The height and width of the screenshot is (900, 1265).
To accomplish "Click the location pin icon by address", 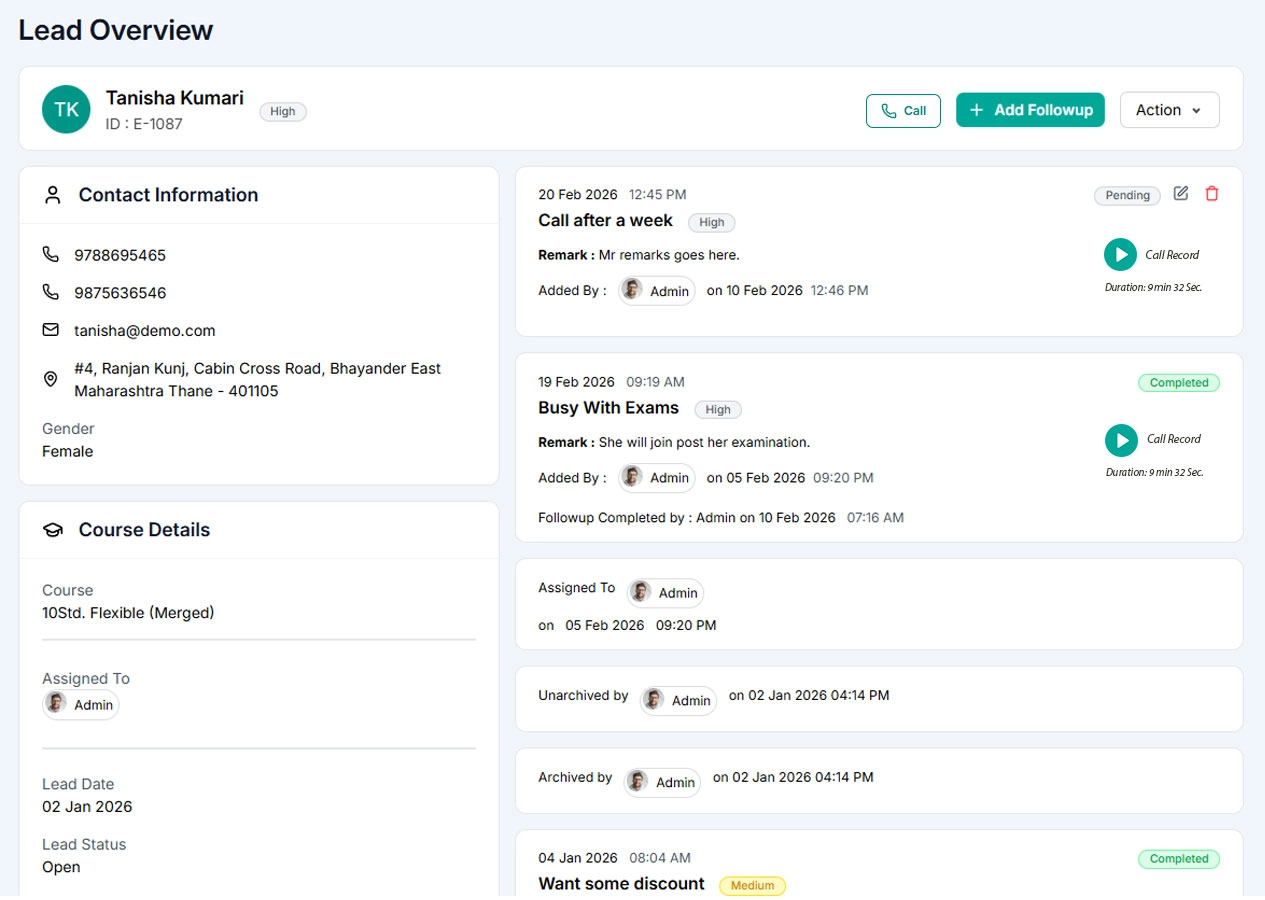I will [50, 380].
